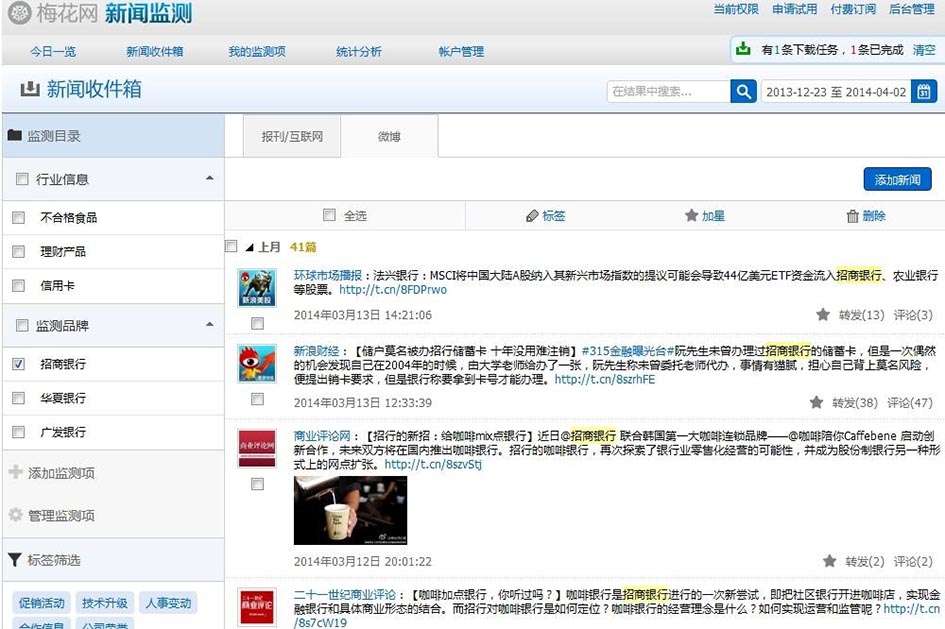
Task: Check the 华夏银行 checkbox
Action: click(19, 398)
